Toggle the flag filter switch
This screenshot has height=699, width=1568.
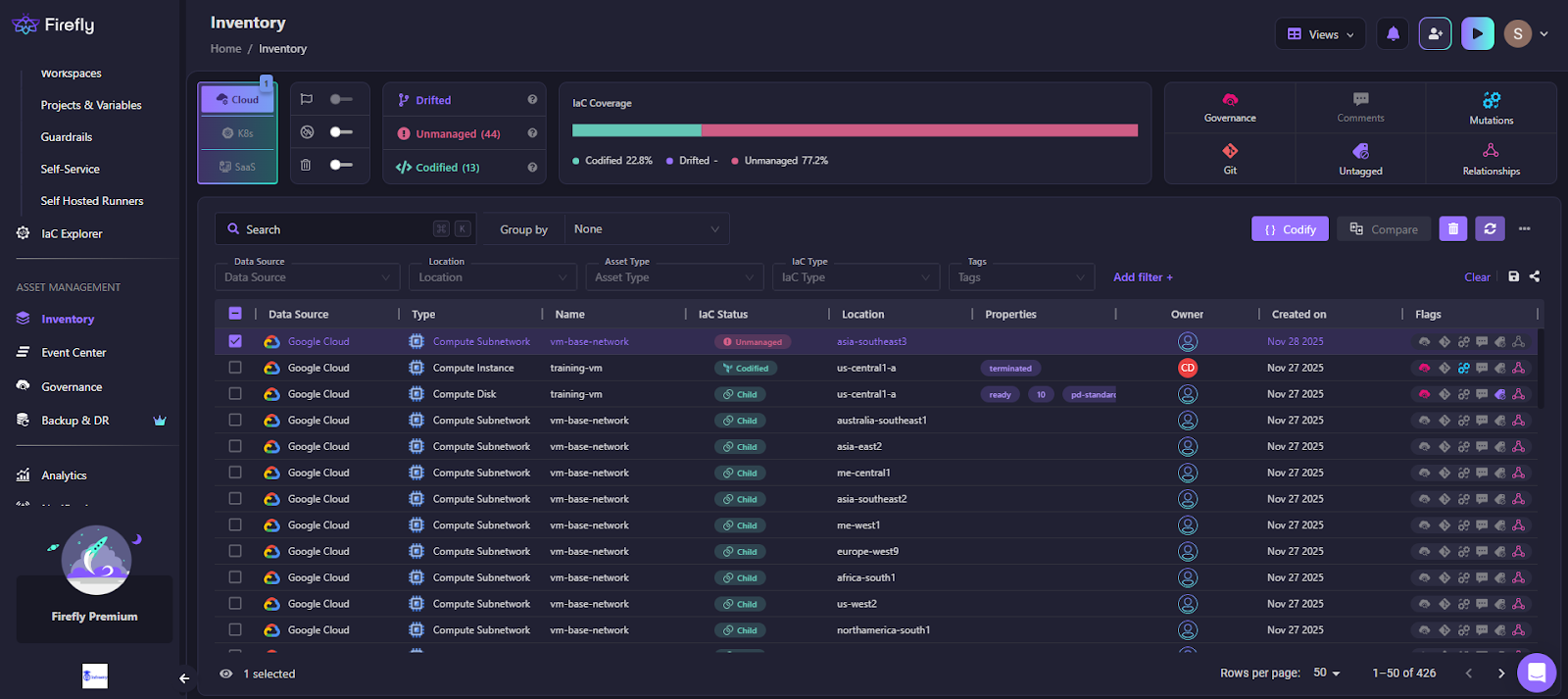coord(341,99)
